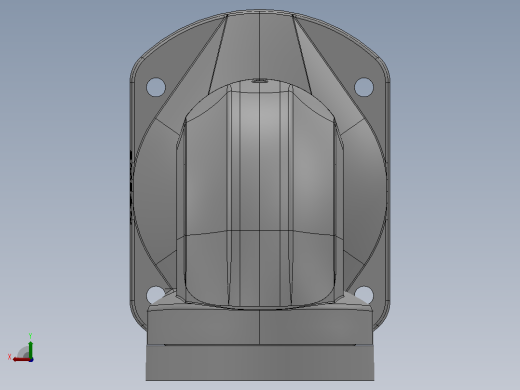Select the rectangular base block below the dome
This screenshot has width=520, height=390.
(x=260, y=362)
